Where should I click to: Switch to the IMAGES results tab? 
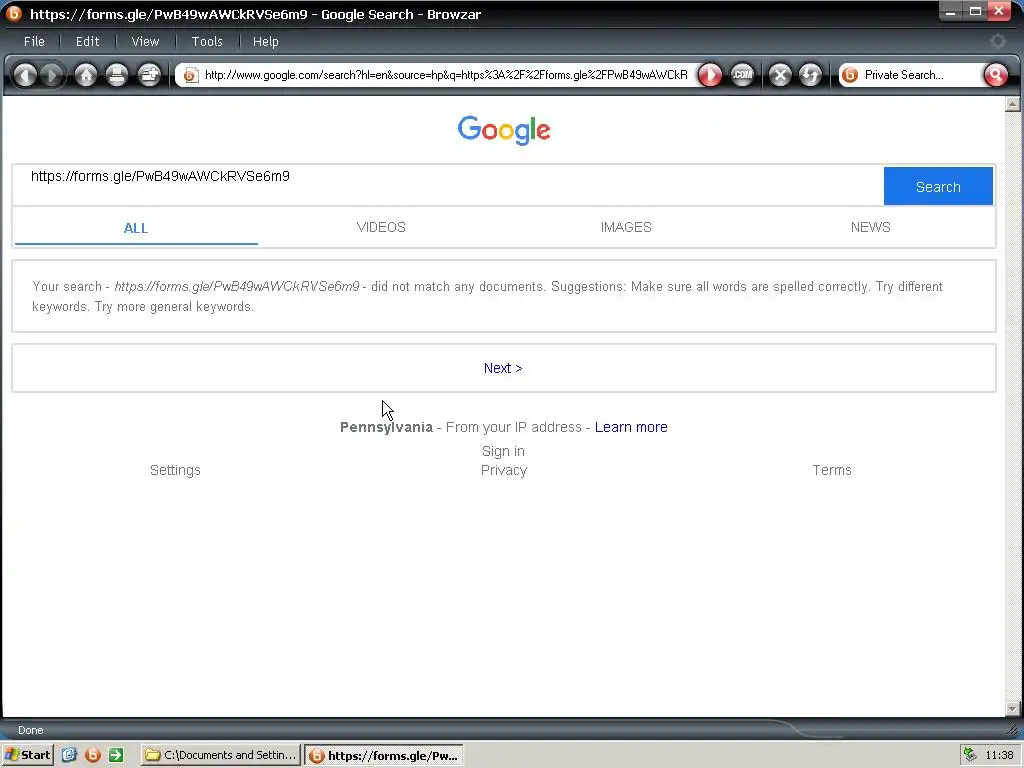click(x=626, y=227)
